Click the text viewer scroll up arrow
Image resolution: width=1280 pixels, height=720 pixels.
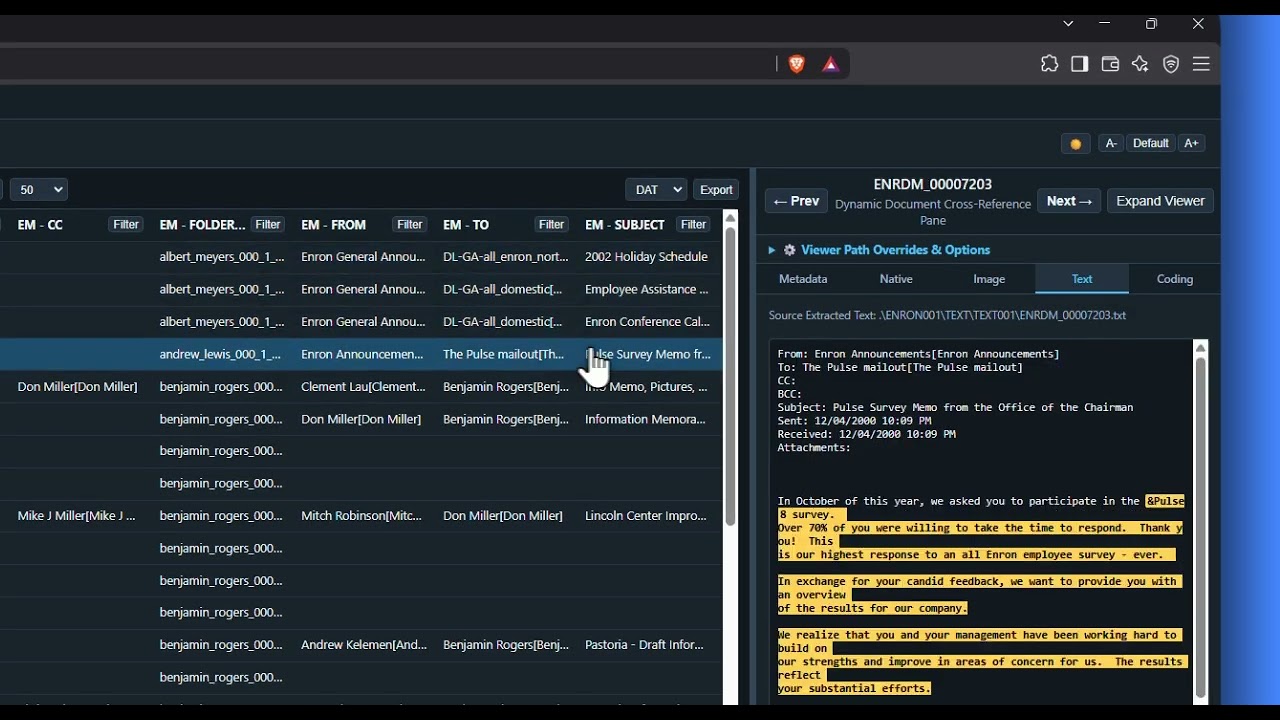click(1200, 347)
